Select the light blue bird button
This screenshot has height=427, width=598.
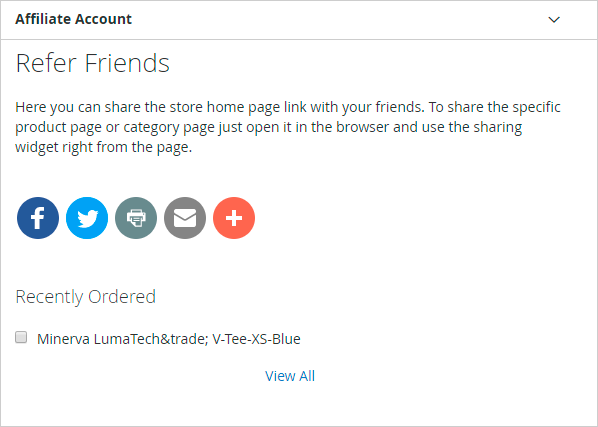pos(87,218)
